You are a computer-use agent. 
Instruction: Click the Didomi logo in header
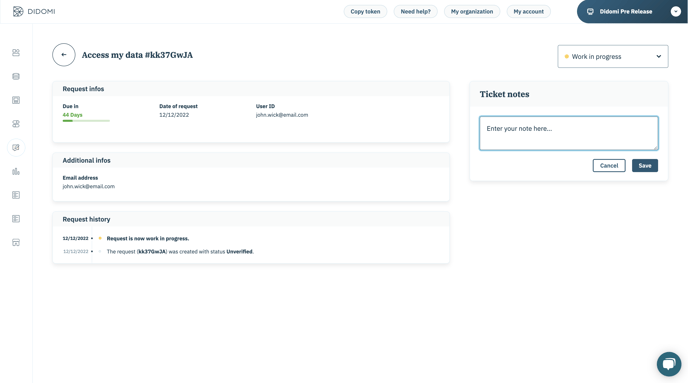(x=34, y=11)
